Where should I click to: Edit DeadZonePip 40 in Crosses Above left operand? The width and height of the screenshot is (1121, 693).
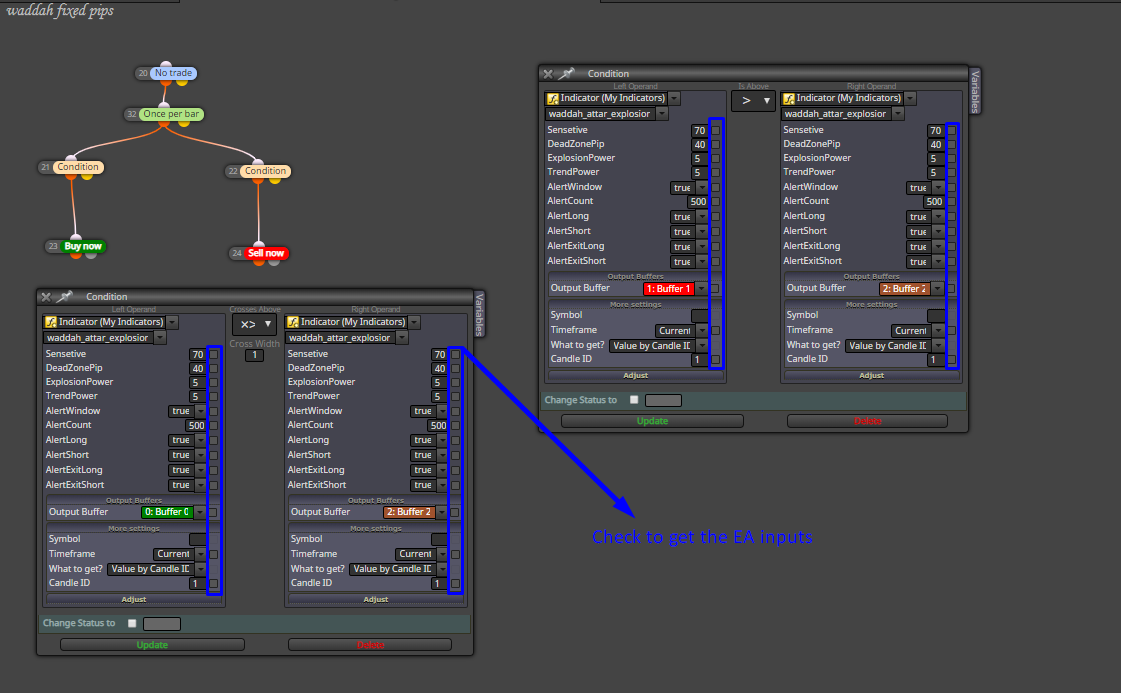[197, 369]
